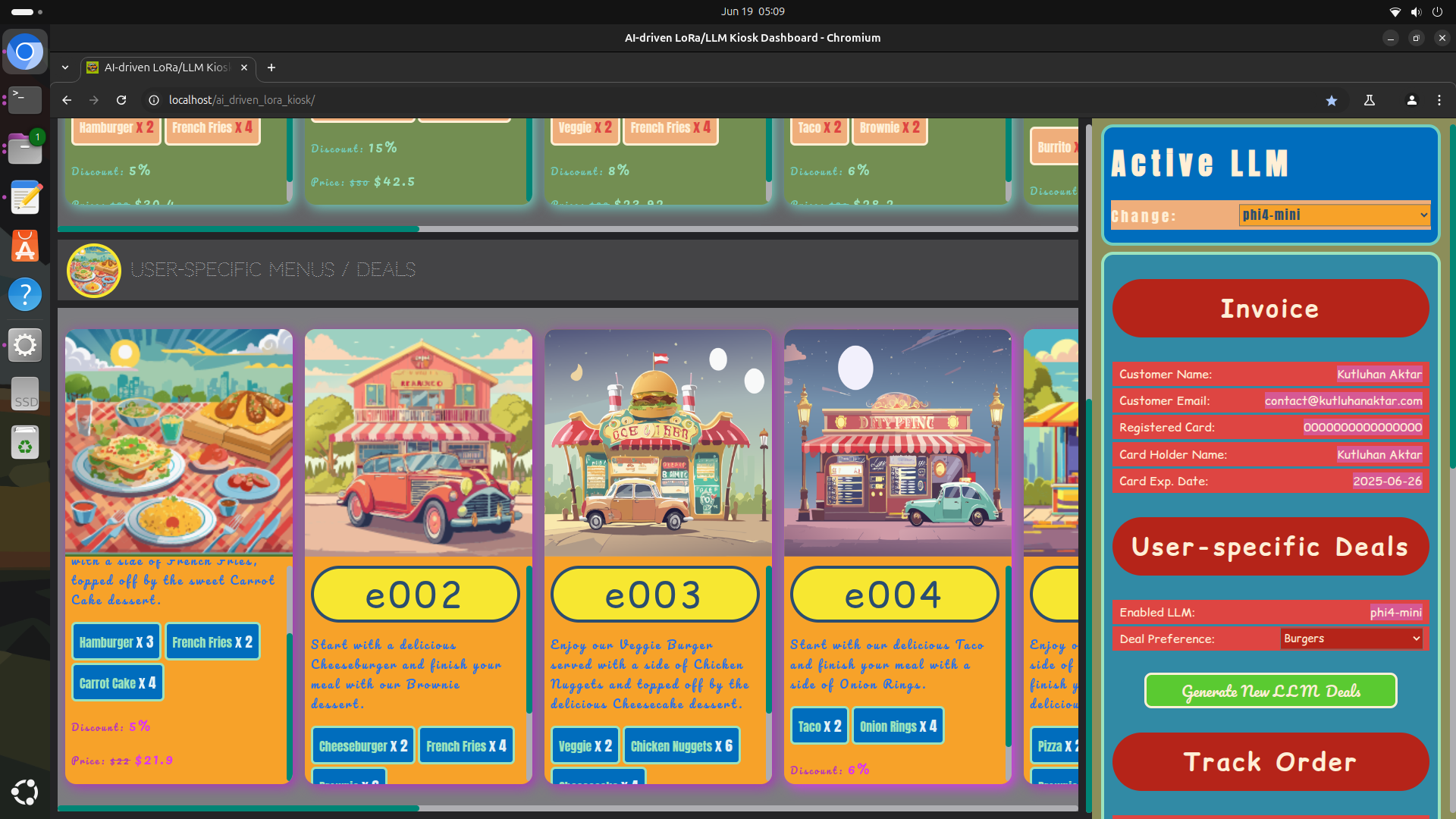The image size is (1456, 819).
Task: Open a new browser tab
Action: (x=271, y=67)
